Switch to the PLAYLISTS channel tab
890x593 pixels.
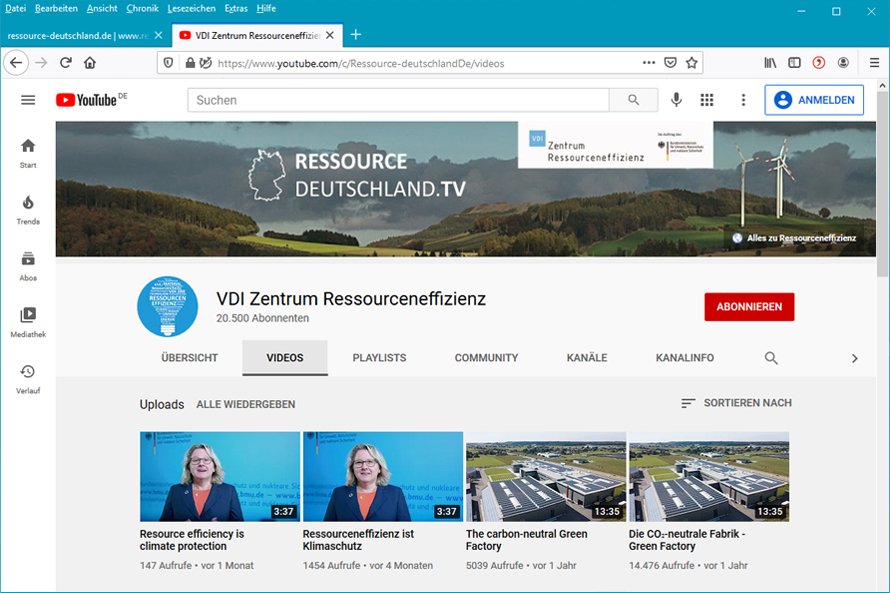pyautogui.click(x=379, y=358)
